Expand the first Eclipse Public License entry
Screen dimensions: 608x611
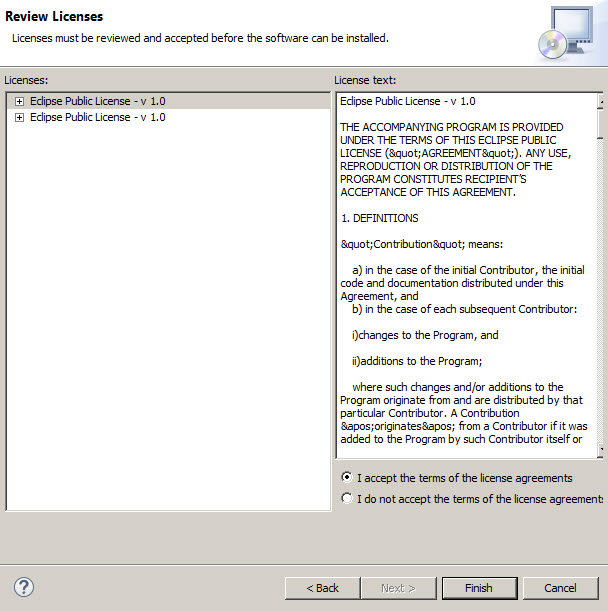(x=19, y=101)
